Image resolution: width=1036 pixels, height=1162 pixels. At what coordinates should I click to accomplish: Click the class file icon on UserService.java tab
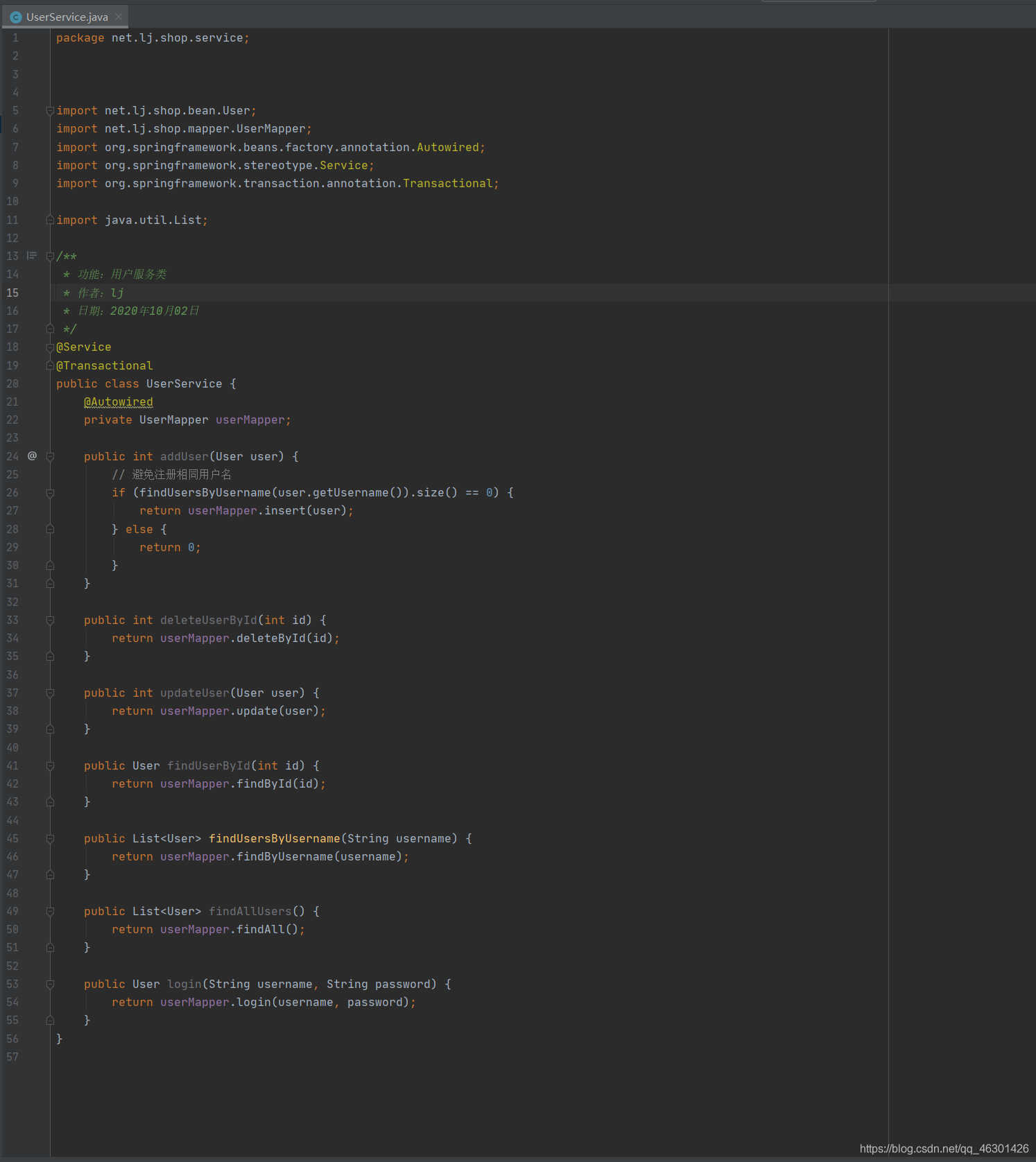pos(16,17)
